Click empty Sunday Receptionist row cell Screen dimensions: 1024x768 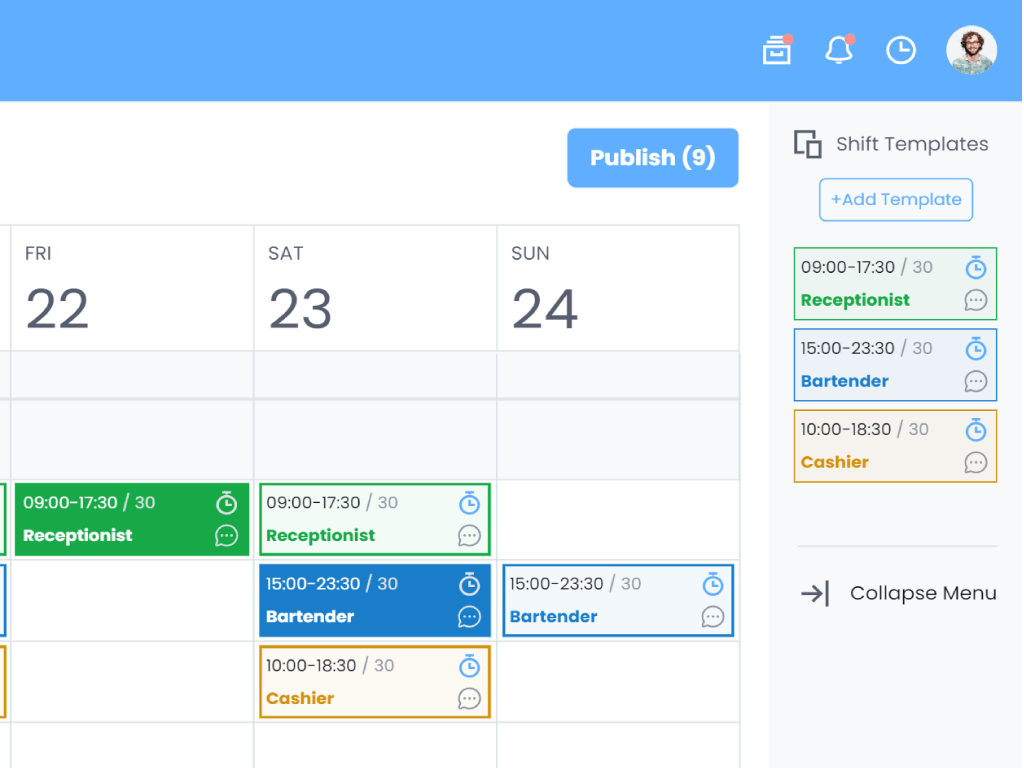[x=618, y=520]
